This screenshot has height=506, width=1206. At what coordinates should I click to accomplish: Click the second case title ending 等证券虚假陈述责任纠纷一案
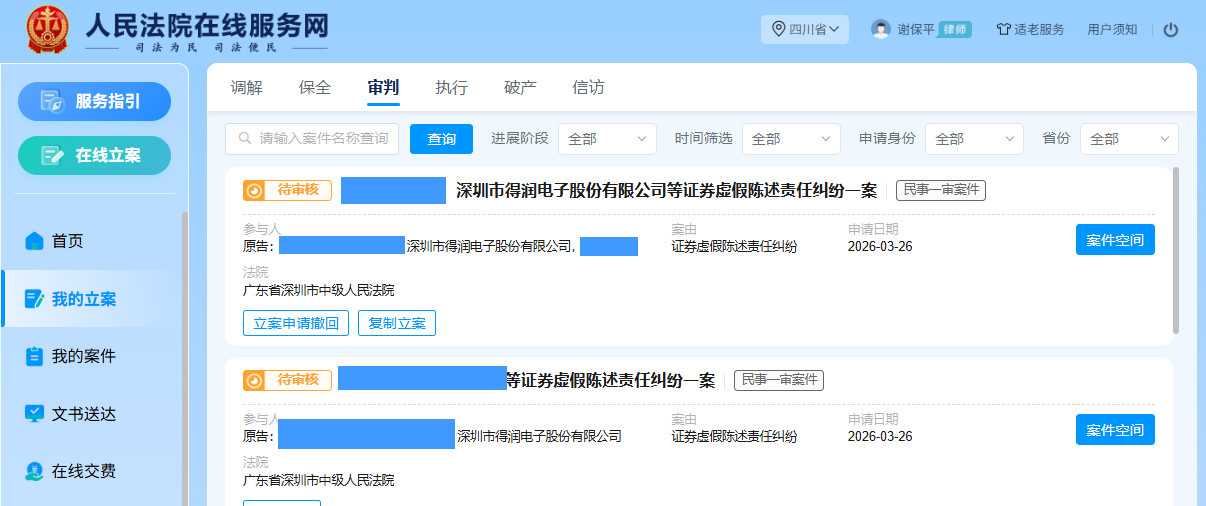(610, 380)
